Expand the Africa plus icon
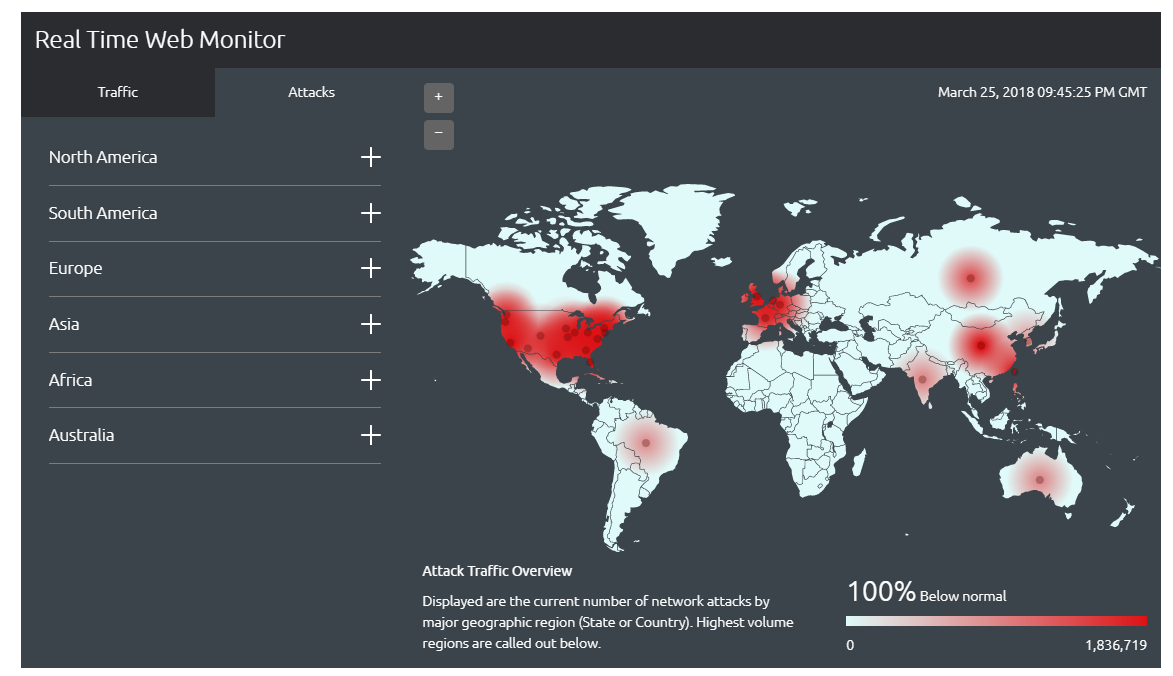This screenshot has width=1173, height=676. click(371, 380)
